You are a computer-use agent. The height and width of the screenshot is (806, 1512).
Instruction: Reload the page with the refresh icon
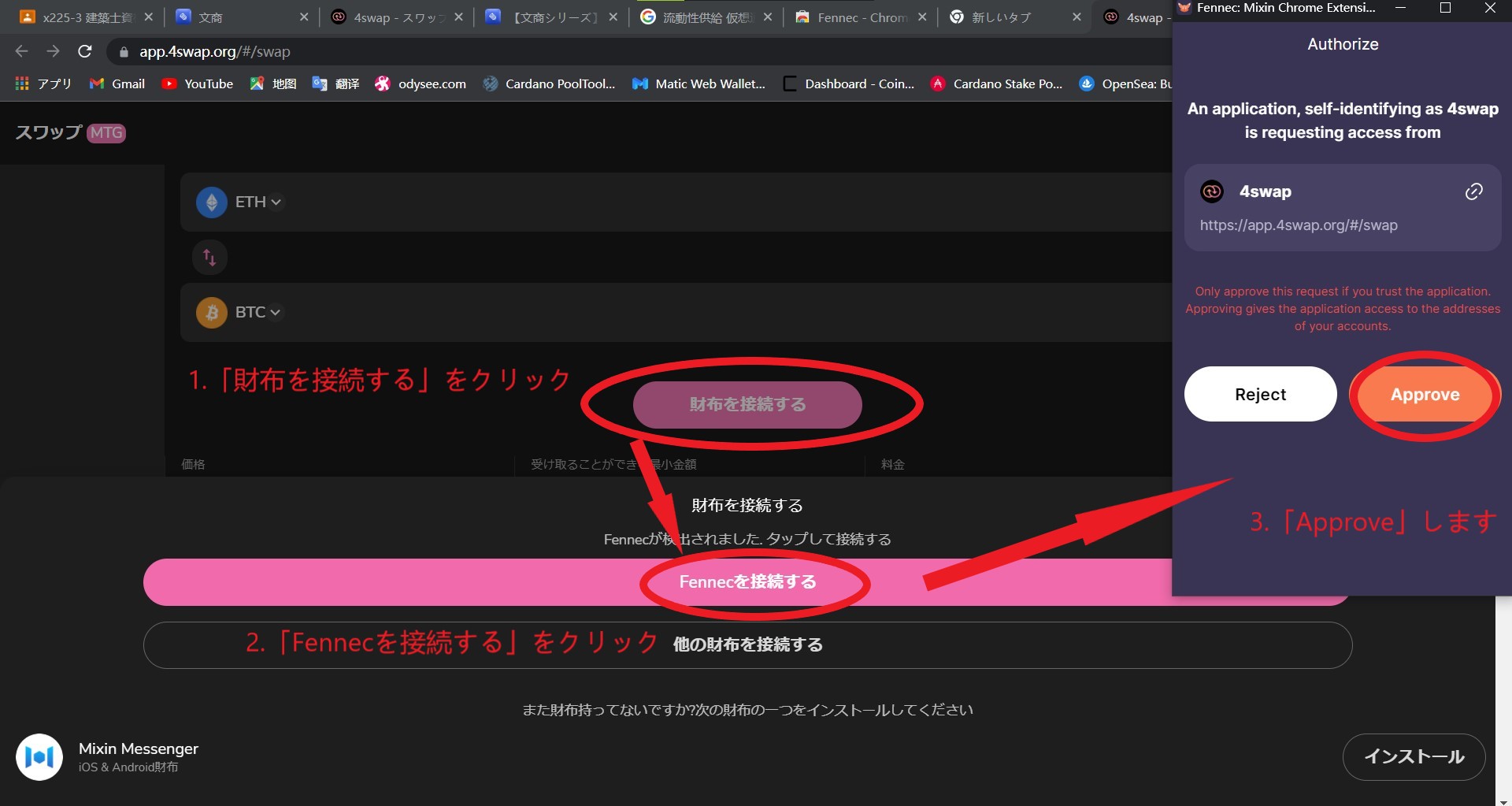pyautogui.click(x=85, y=52)
